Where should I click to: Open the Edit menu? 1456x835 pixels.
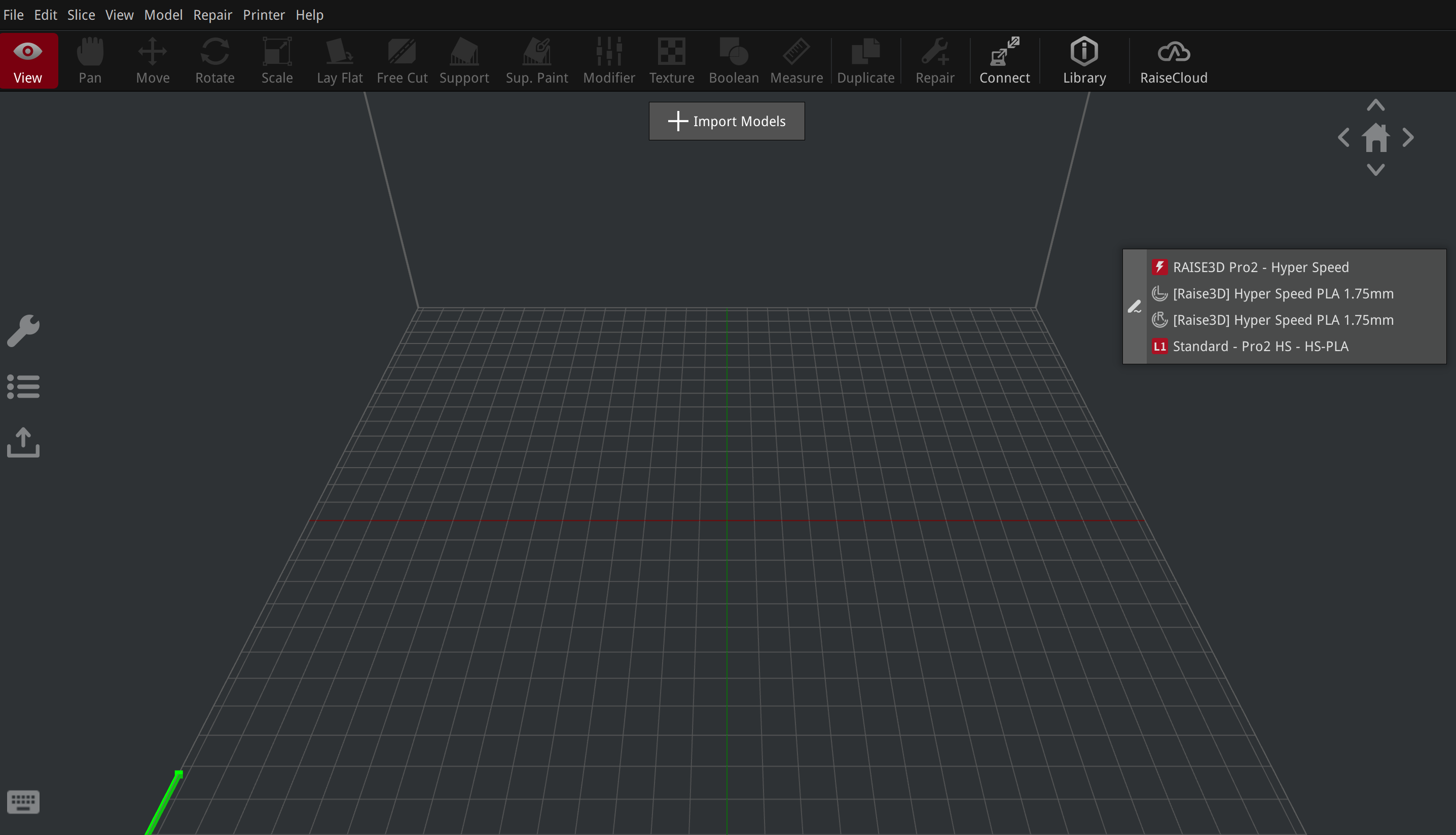(45, 15)
